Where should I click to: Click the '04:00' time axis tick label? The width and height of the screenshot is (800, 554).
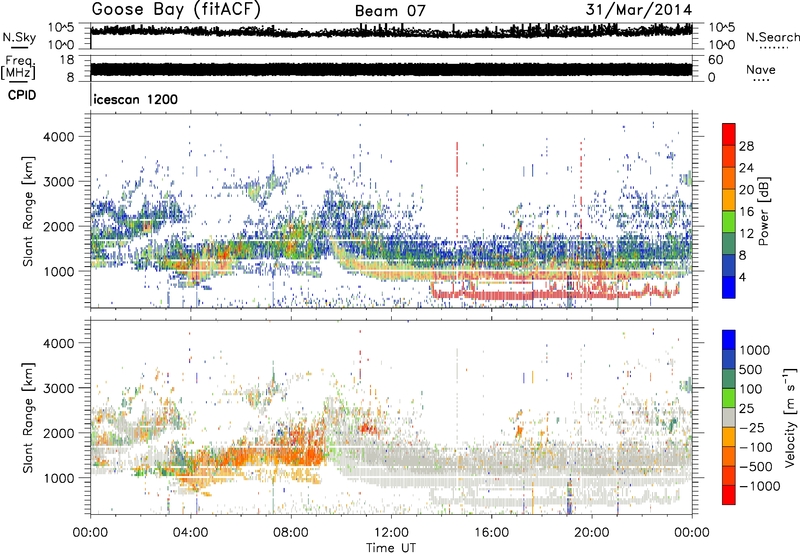(x=191, y=532)
